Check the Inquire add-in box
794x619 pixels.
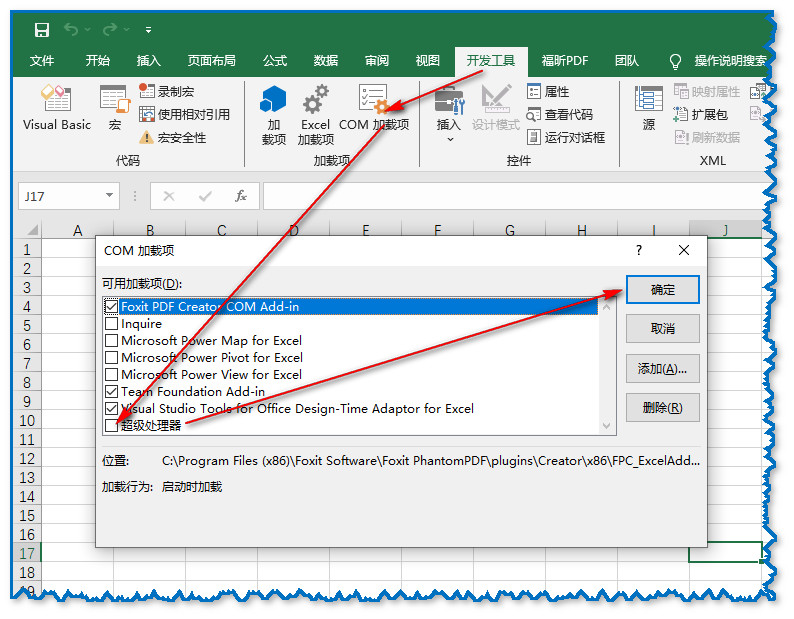(x=111, y=324)
